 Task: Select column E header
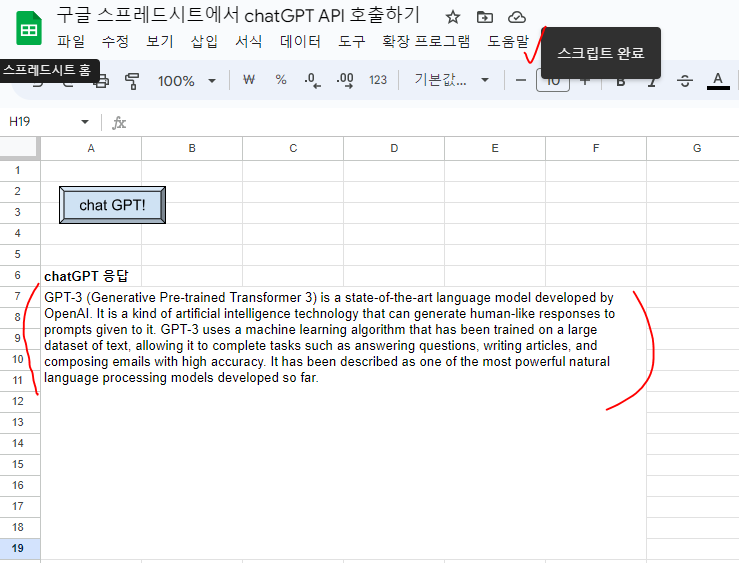point(495,148)
